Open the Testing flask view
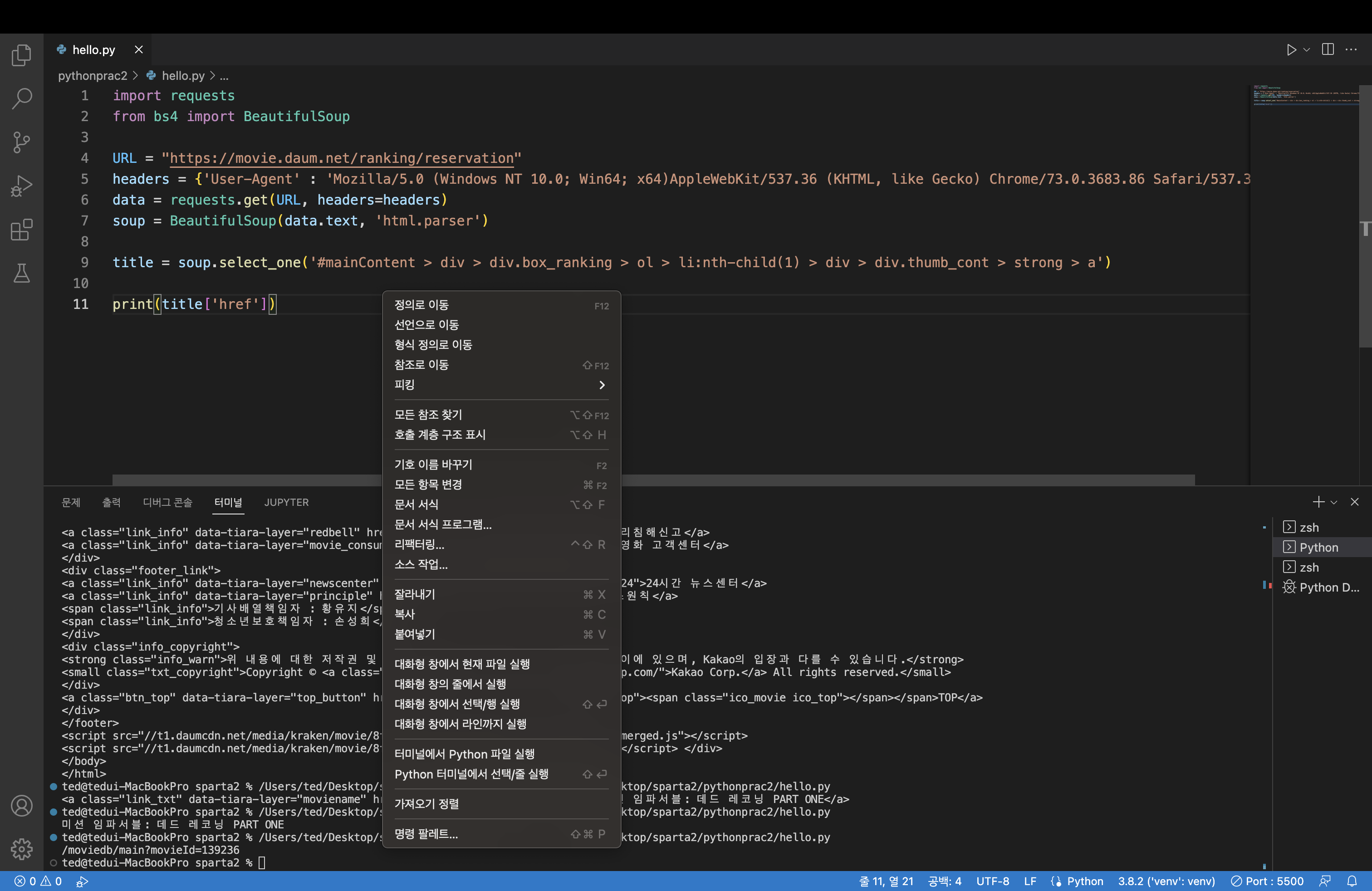1372x891 pixels. [x=21, y=273]
